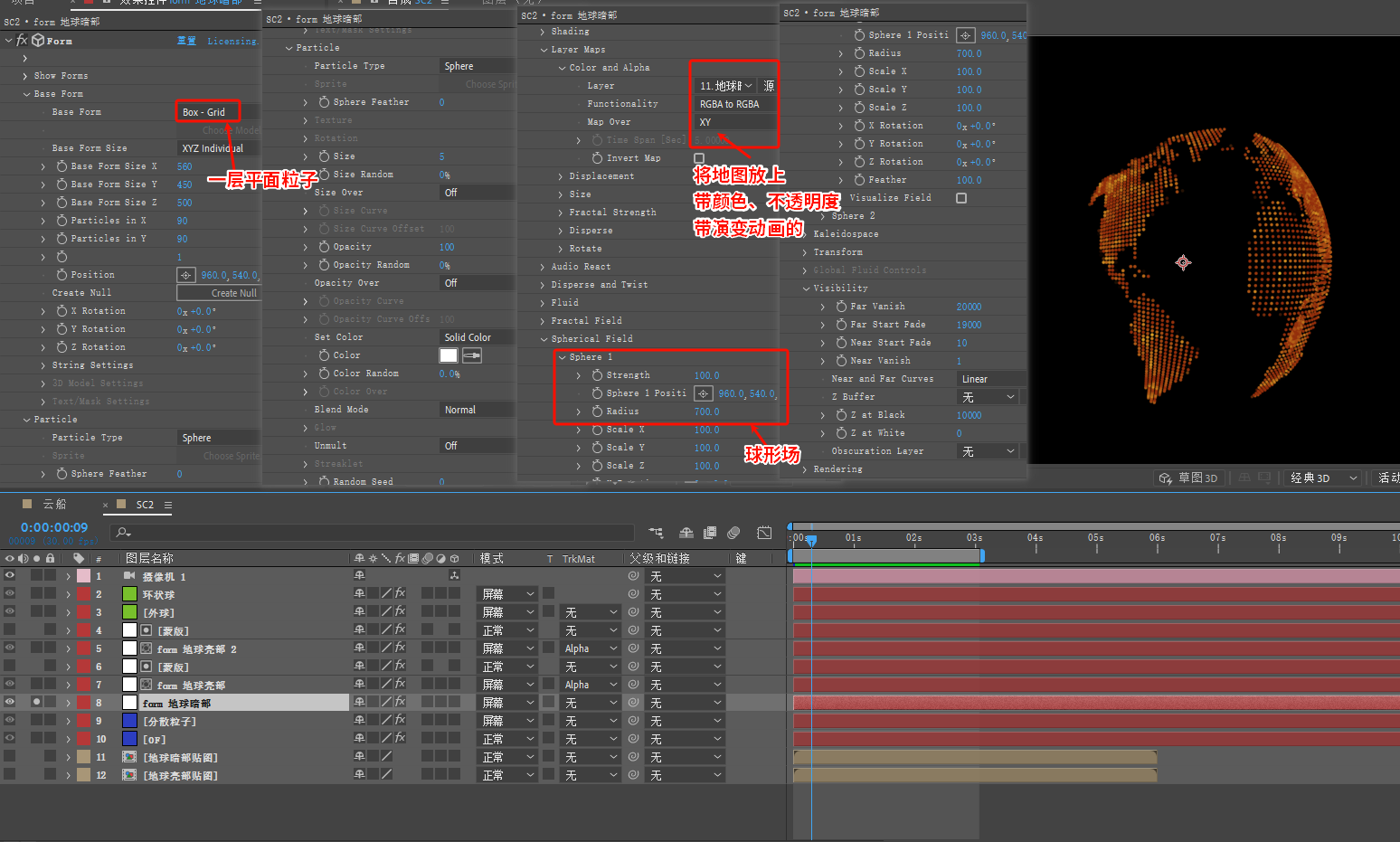This screenshot has width=1400, height=842.
Task: Collapse Visibility group in fourth panel
Action: (806, 289)
